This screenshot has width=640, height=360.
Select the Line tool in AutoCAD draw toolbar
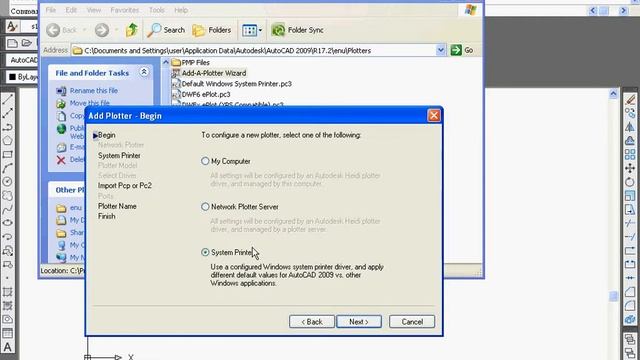click(7, 99)
